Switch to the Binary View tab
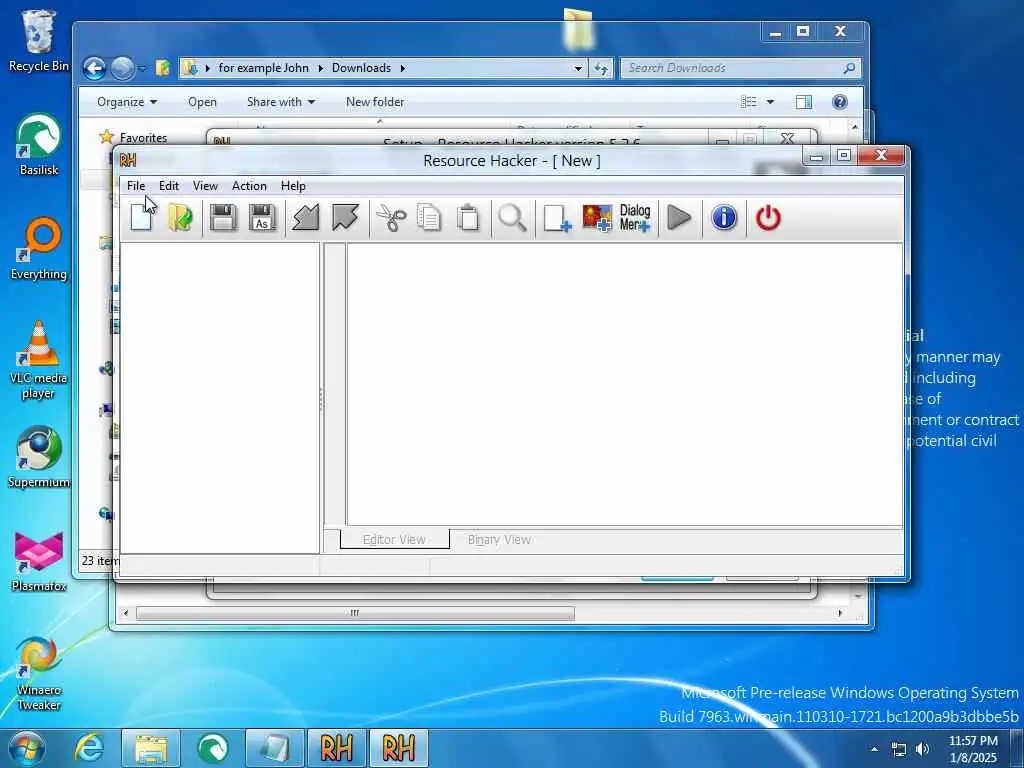 point(499,539)
